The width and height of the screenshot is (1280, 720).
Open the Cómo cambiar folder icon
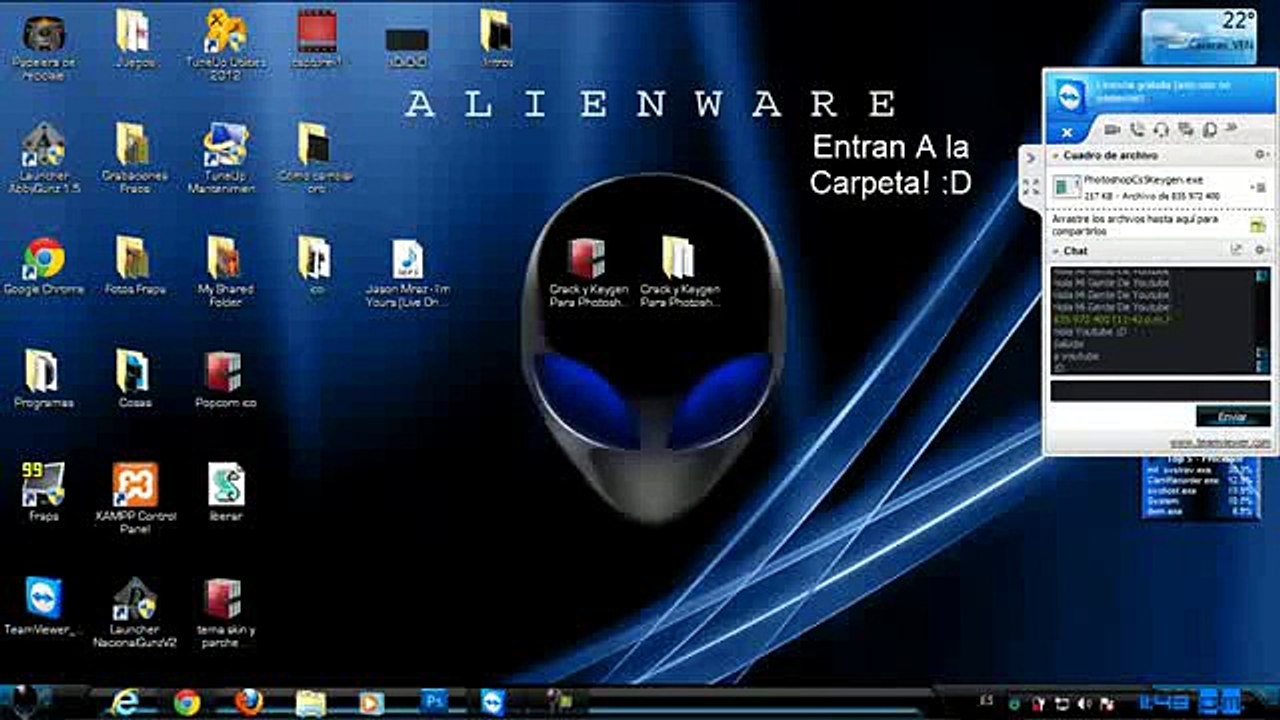point(315,158)
